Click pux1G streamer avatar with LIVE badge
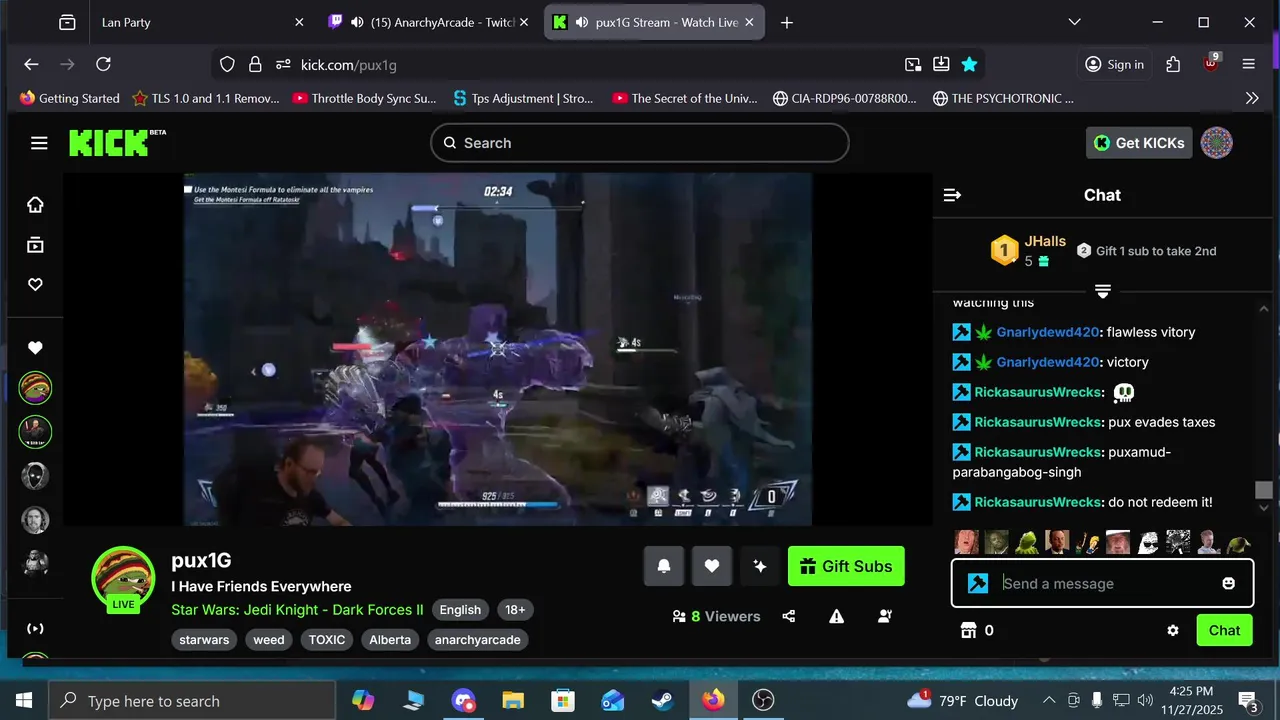 pyautogui.click(x=123, y=580)
